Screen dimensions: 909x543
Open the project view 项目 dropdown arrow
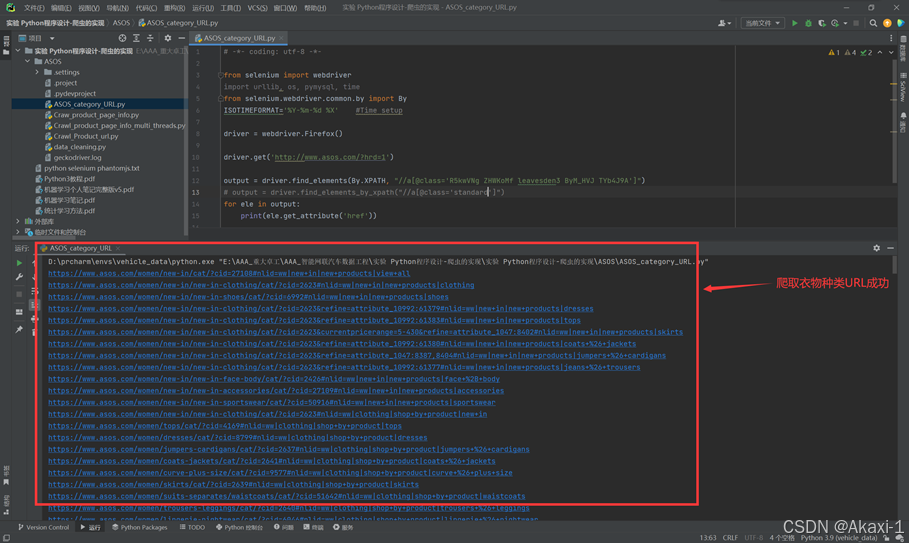52,38
